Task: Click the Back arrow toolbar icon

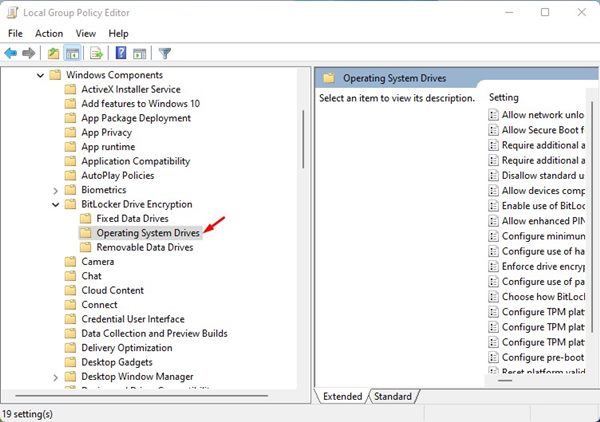Action: pos(11,53)
